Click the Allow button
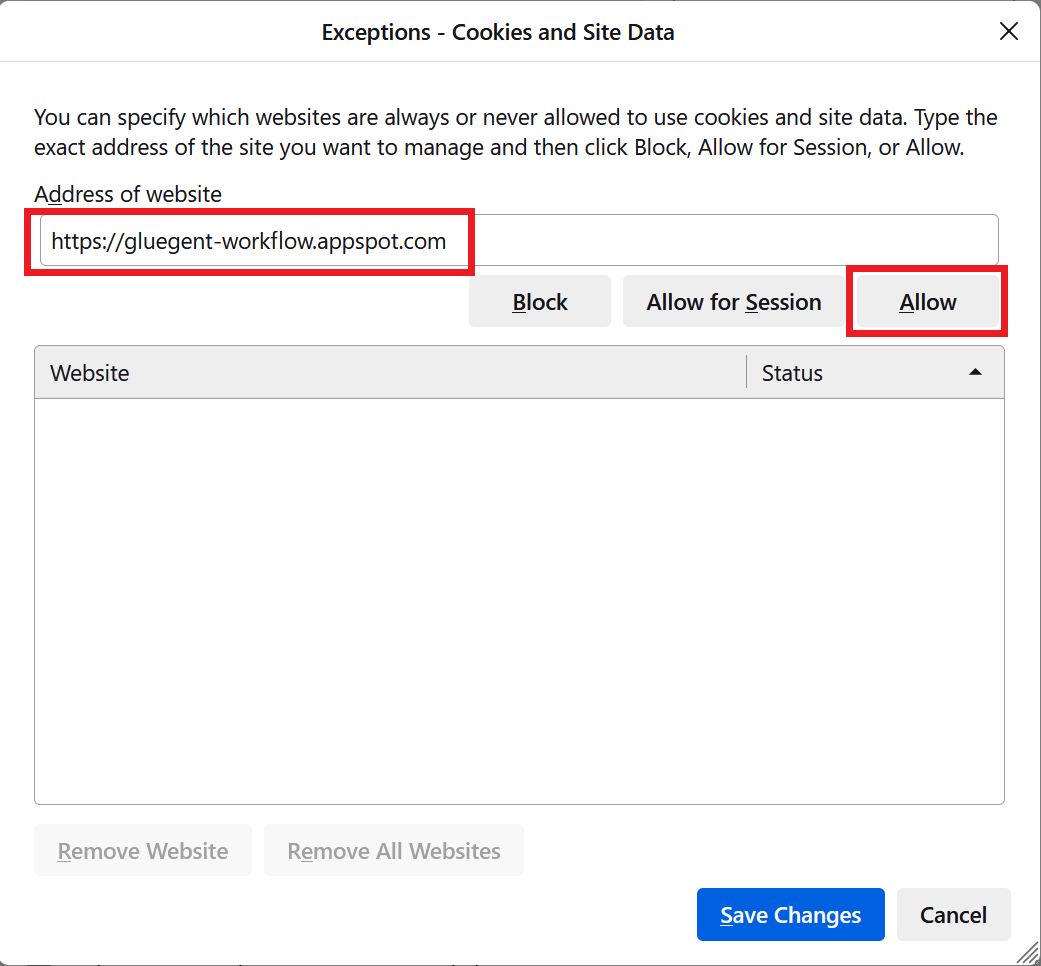Screen dimensions: 1041x966 [x=927, y=302]
